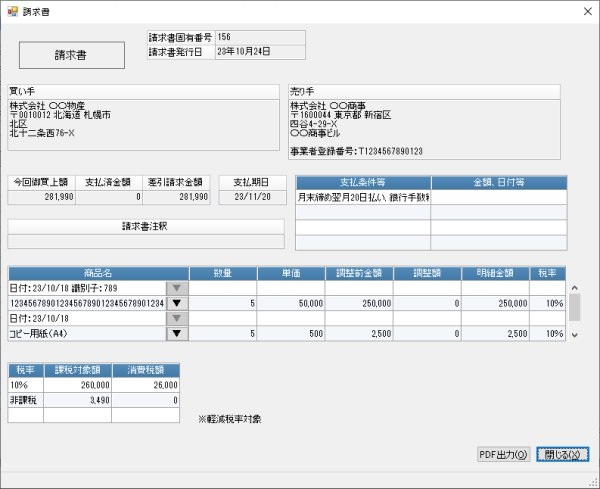Viewport: 600px width, 489px height.
Task: Open the greyed dropdown on second 日付:23/10/18 row
Action: tap(177, 318)
